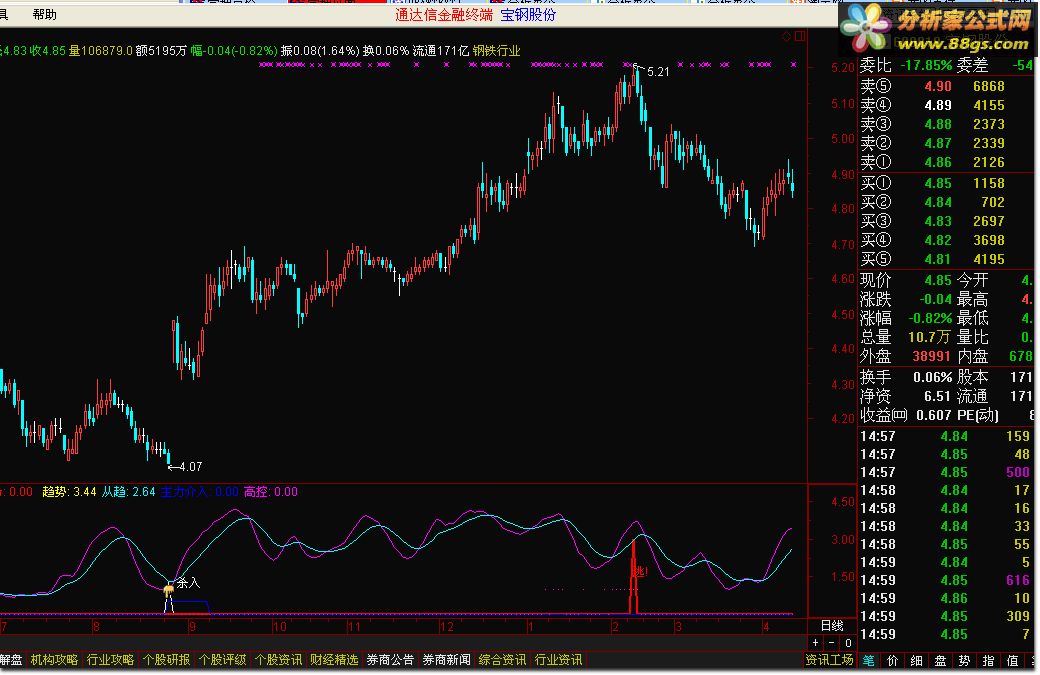The width and height of the screenshot is (1040, 675).
Task: Click the 收益(四) 0.607 field
Action: pyautogui.click(x=906, y=415)
